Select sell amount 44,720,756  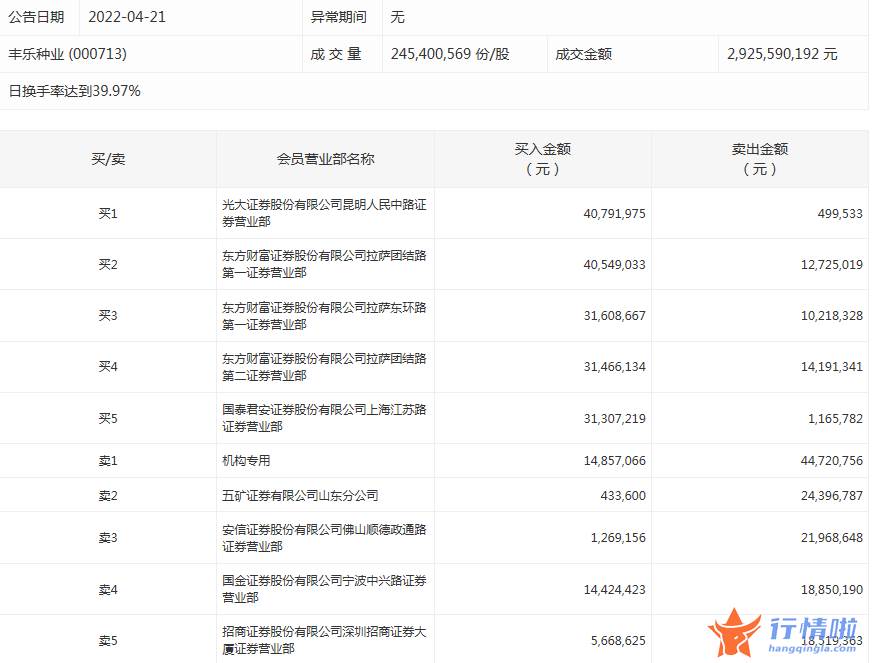[832, 461]
